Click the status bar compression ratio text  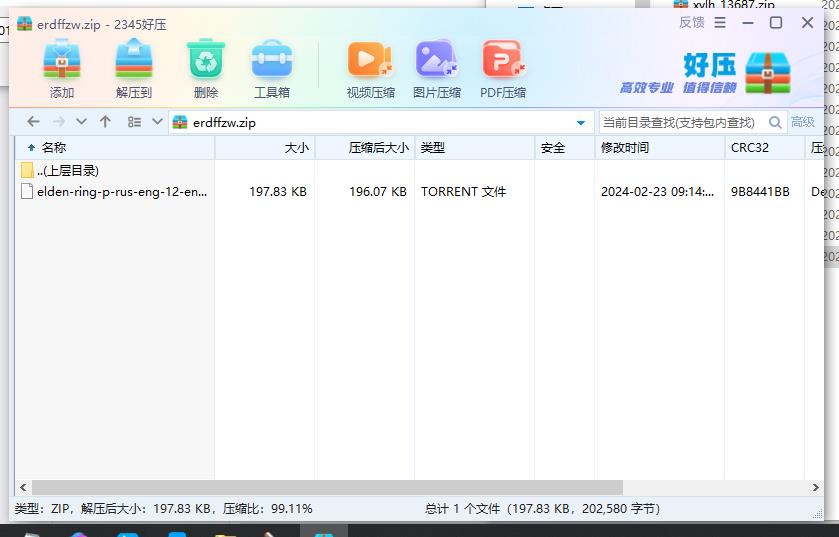click(268, 508)
